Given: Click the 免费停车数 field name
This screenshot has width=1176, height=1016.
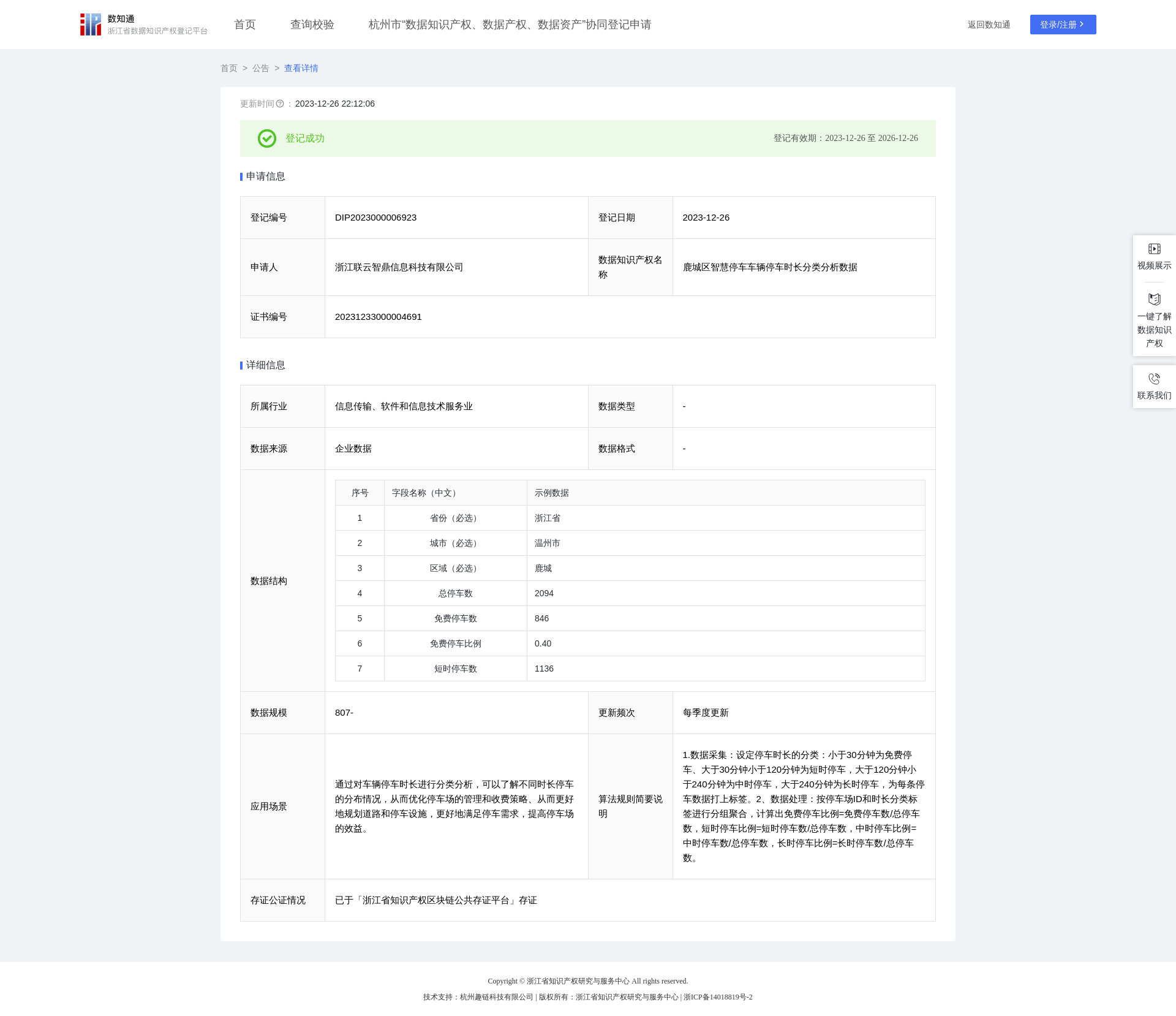Looking at the screenshot, I should click(x=456, y=619).
